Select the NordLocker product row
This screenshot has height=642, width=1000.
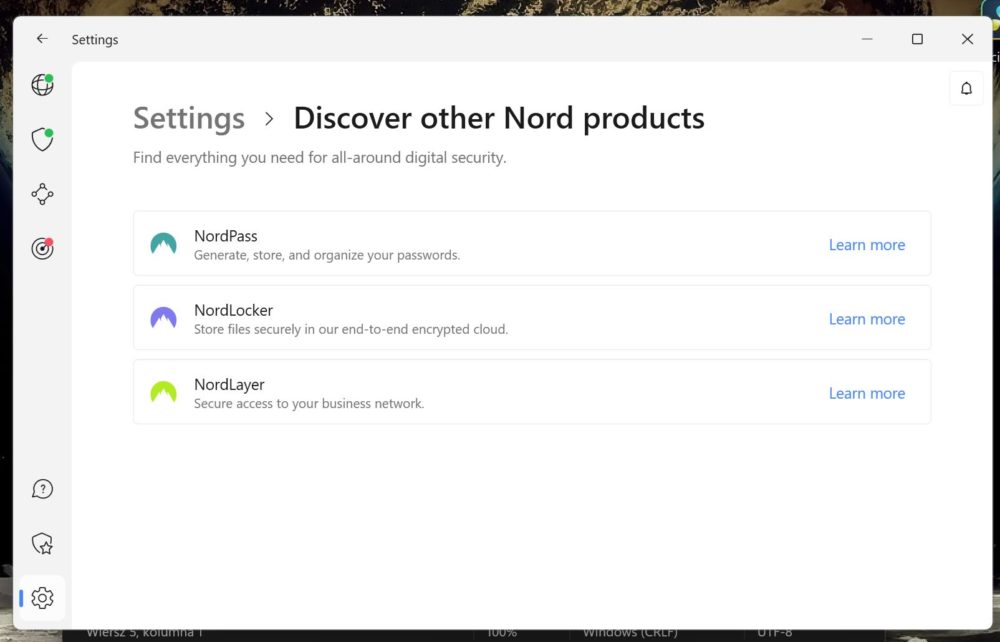pos(532,317)
